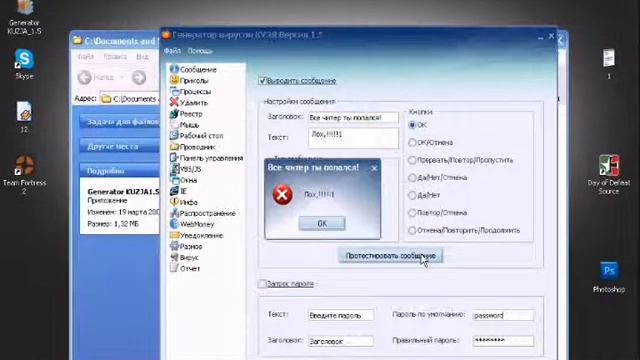Click the Back arrow in the Explorer window

pos(84,77)
